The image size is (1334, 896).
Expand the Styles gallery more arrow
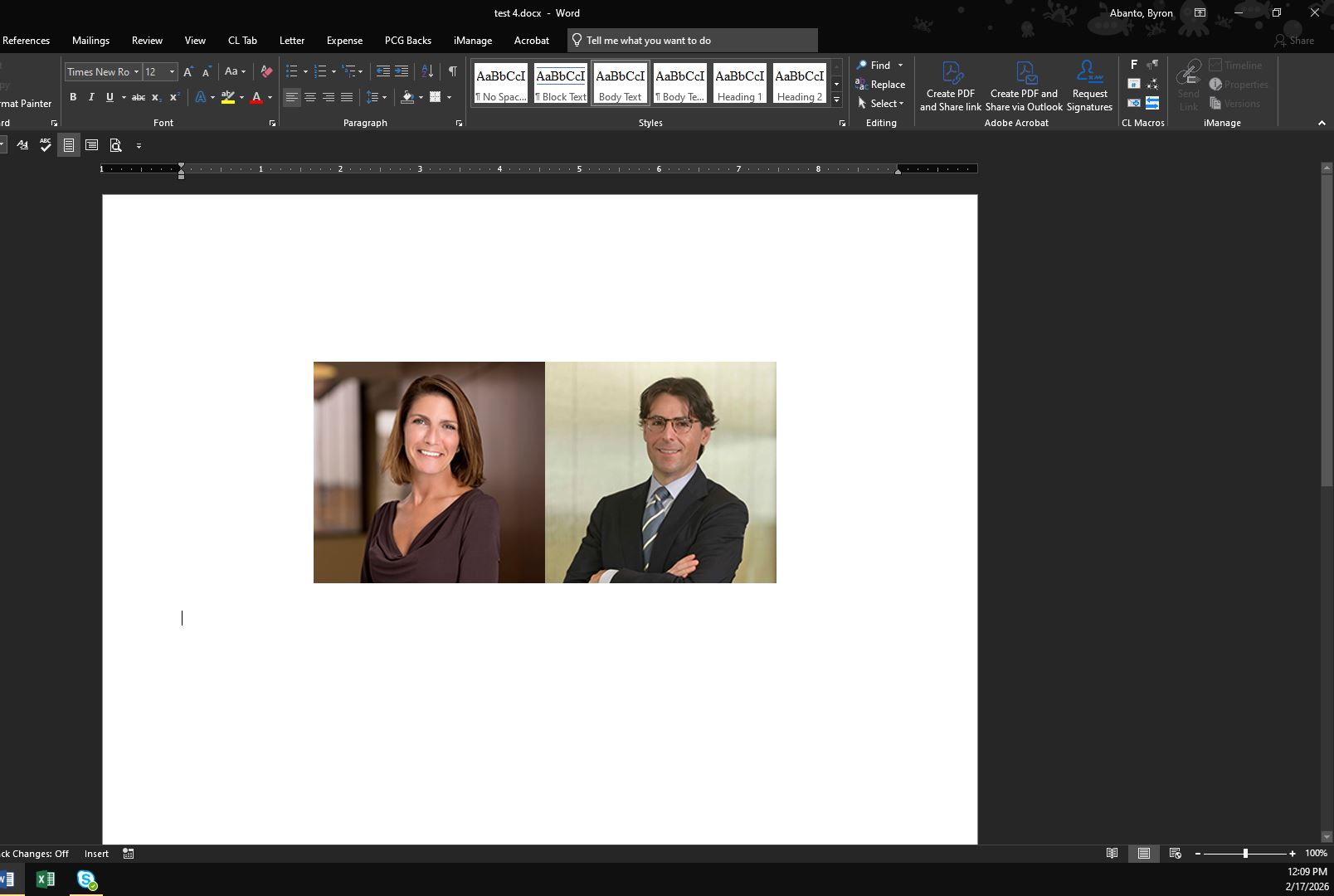[836, 100]
